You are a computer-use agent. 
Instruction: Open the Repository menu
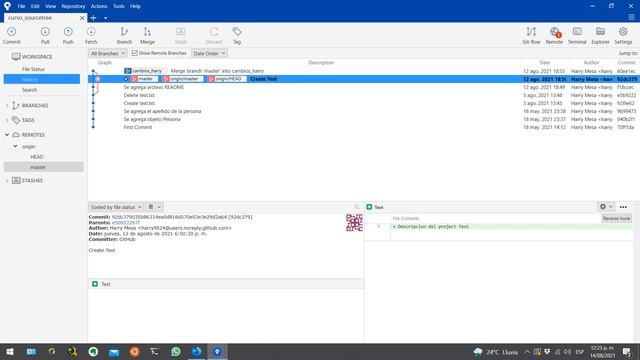(x=73, y=6)
